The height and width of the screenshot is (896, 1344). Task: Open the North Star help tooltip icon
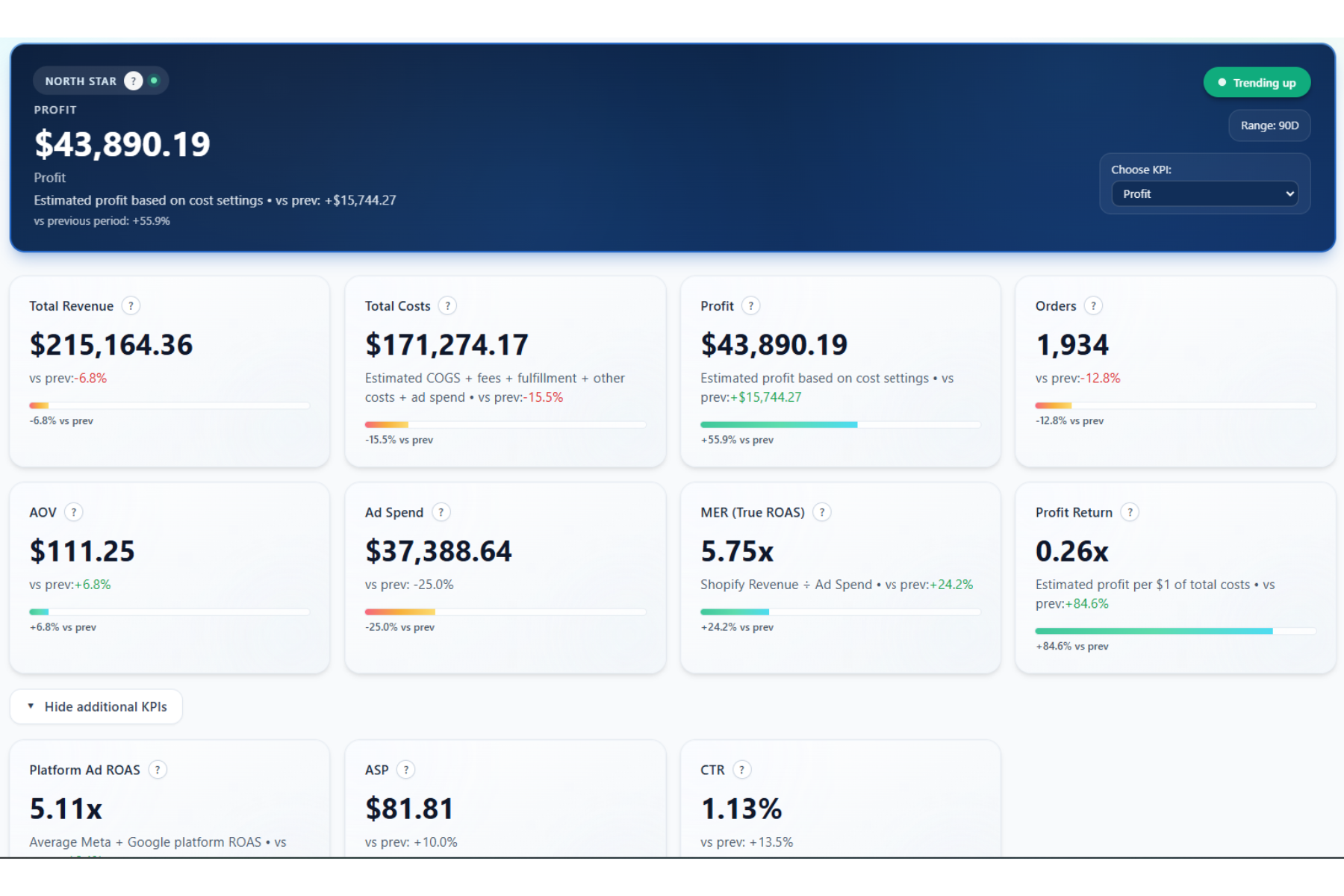click(x=133, y=81)
